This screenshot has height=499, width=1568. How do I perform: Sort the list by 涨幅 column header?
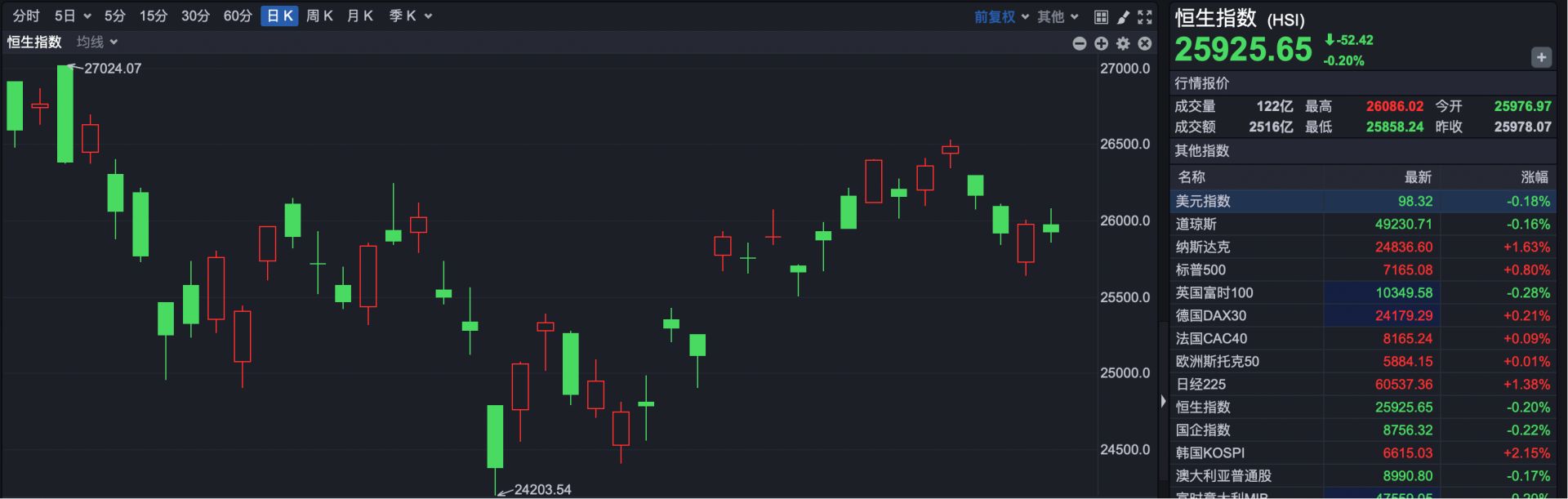(1535, 177)
